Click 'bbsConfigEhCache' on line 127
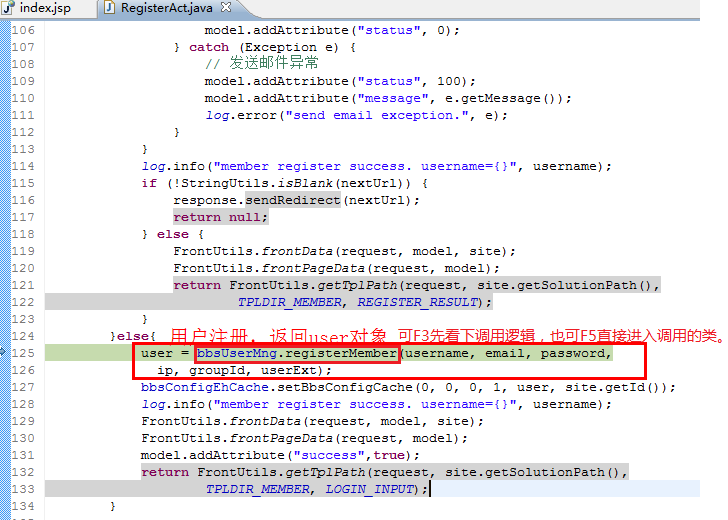Image resolution: width=728 pixels, height=520 pixels. 205,387
